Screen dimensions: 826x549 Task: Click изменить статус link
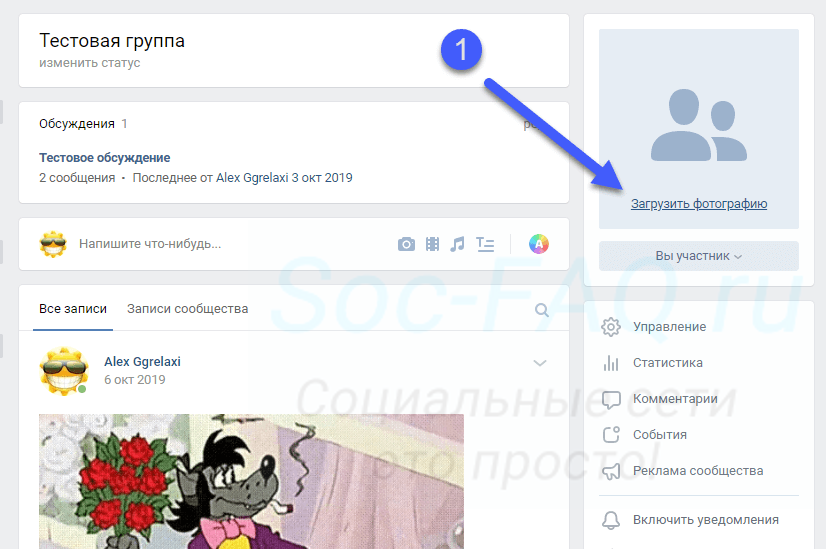(x=90, y=63)
